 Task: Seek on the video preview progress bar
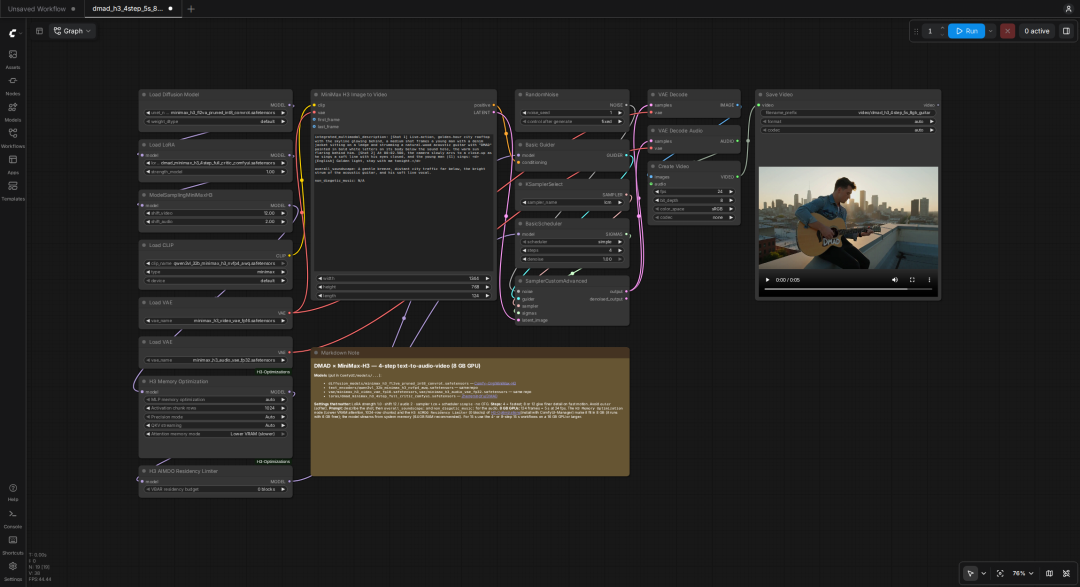tap(848, 289)
